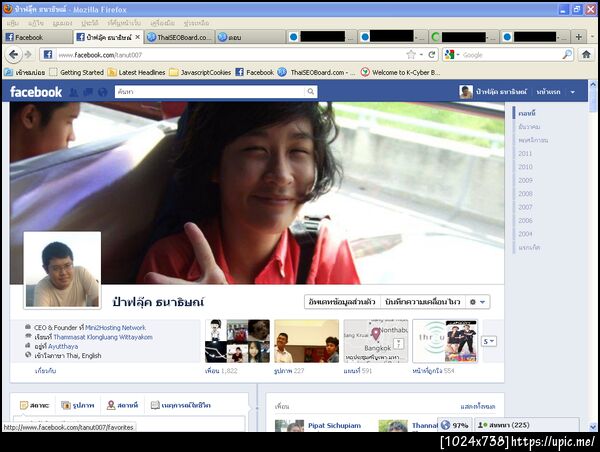Expand the hidden sections counter dropdown showing 5
The height and width of the screenshot is (452, 600).
tap(489, 341)
